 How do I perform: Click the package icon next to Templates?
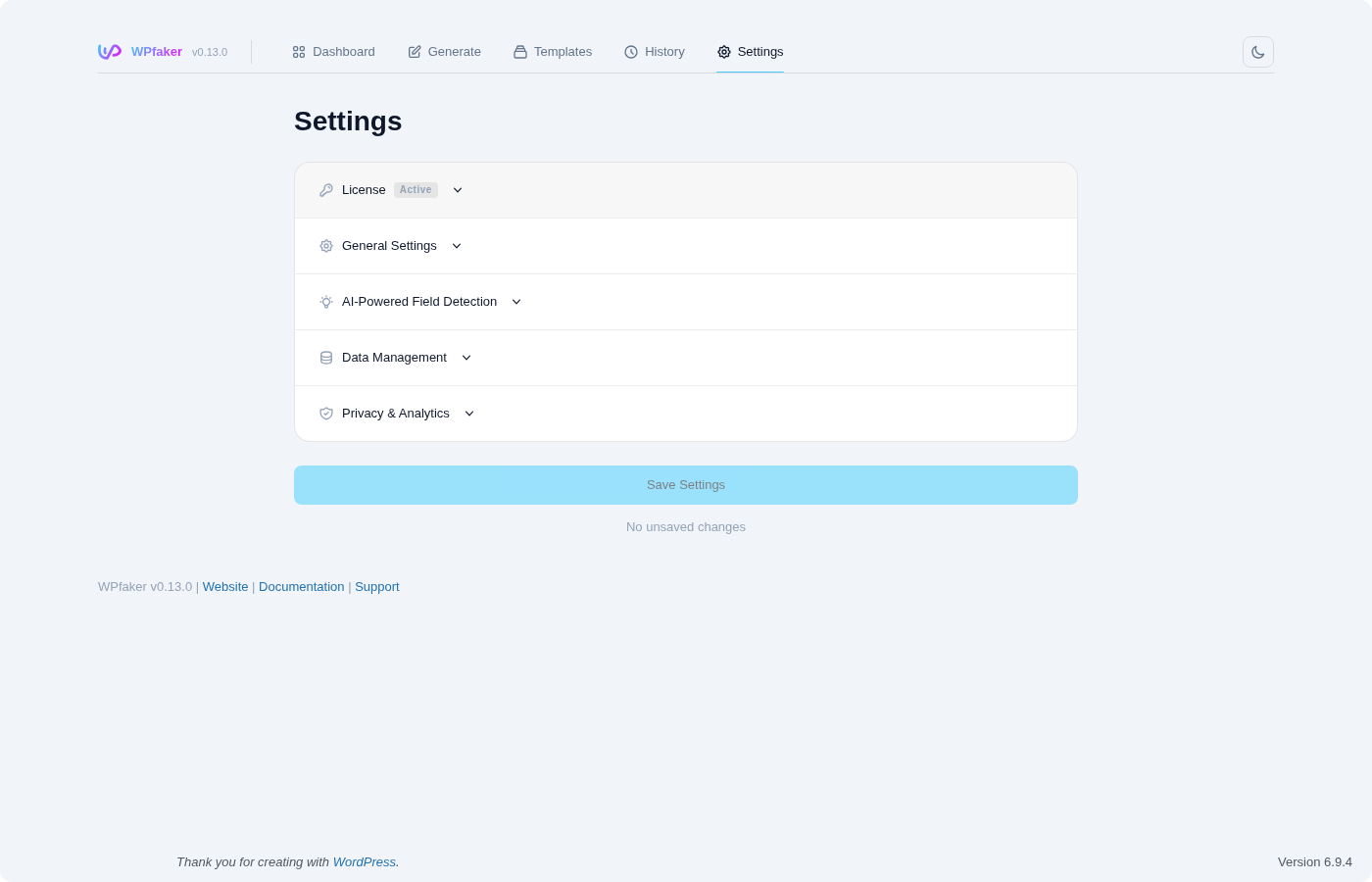point(520,52)
